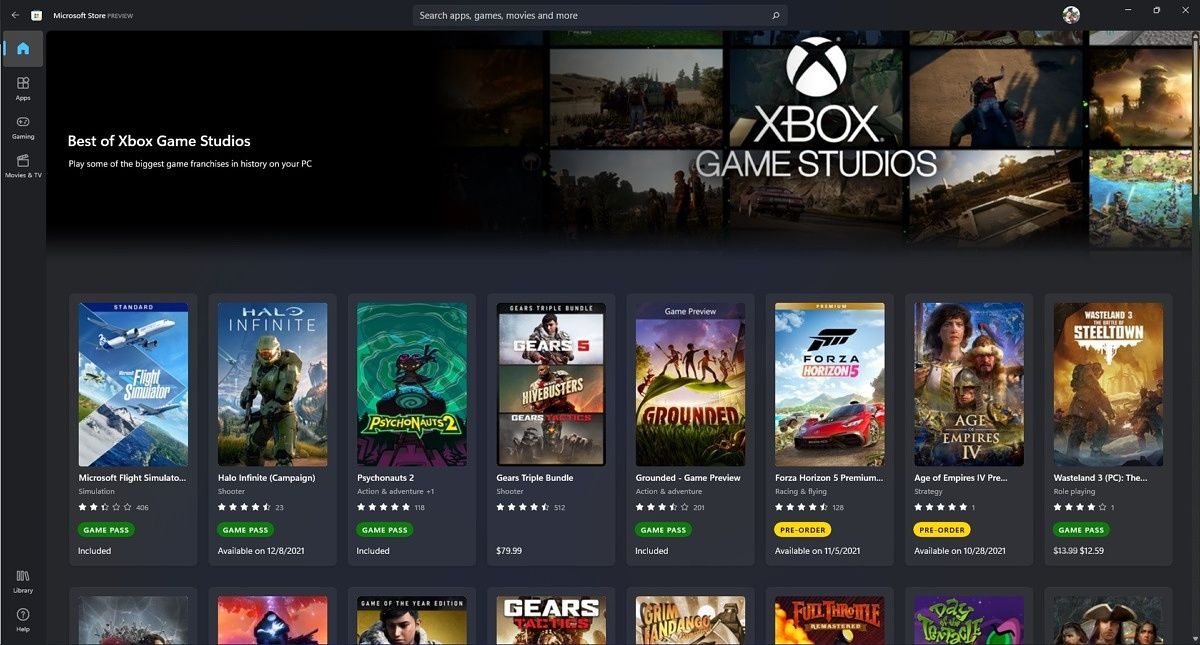Click the Halo Infinite (Campaign) title
Image resolution: width=1200 pixels, height=645 pixels.
[266, 478]
